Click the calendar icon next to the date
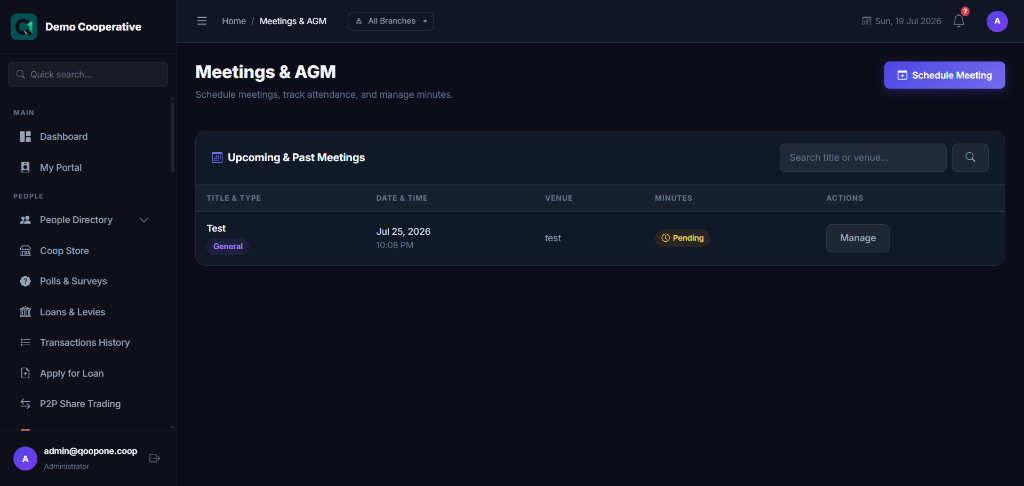The width and height of the screenshot is (1024, 486). (x=867, y=21)
